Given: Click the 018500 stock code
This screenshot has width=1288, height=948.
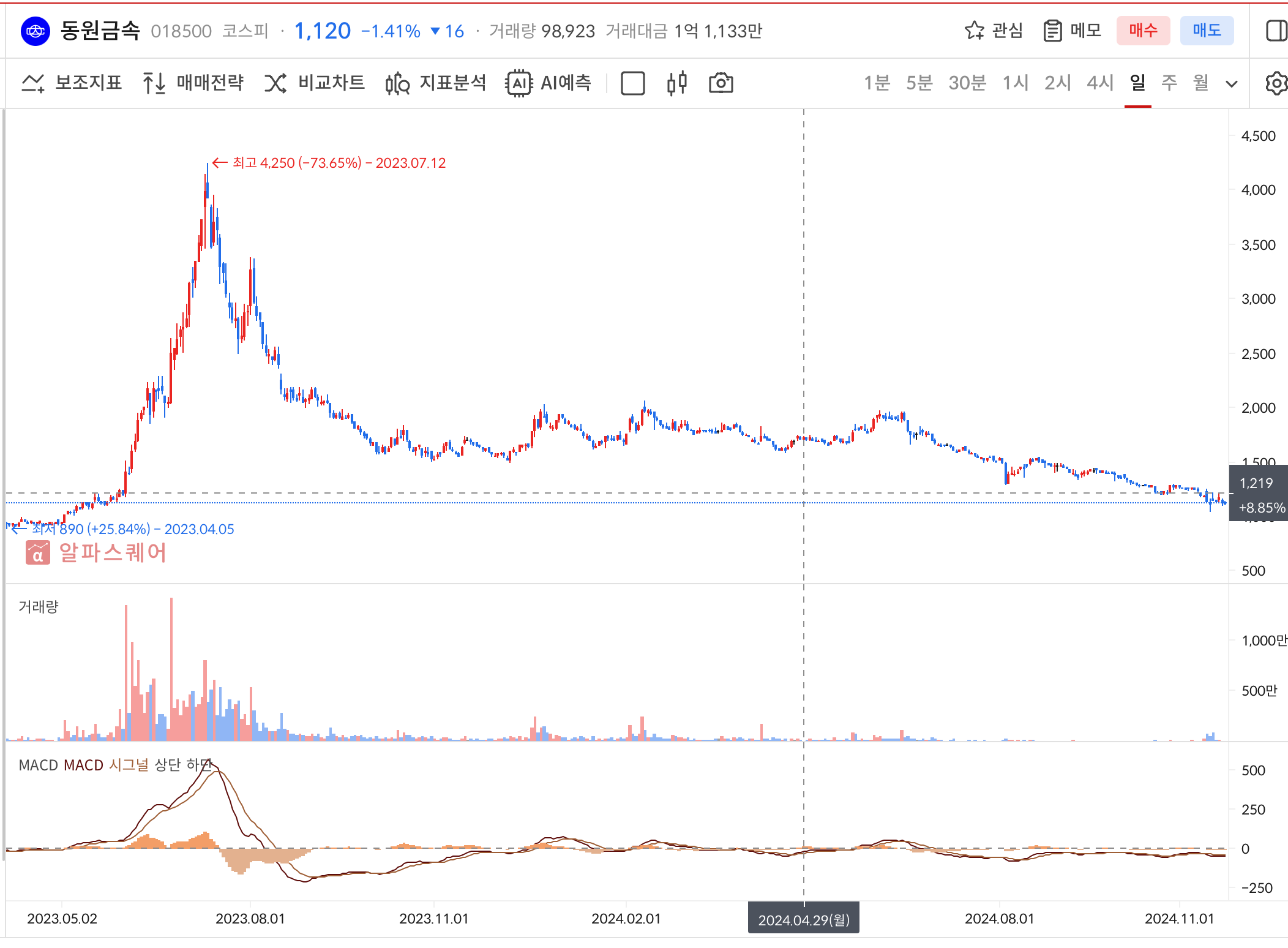Looking at the screenshot, I should pyautogui.click(x=181, y=31).
